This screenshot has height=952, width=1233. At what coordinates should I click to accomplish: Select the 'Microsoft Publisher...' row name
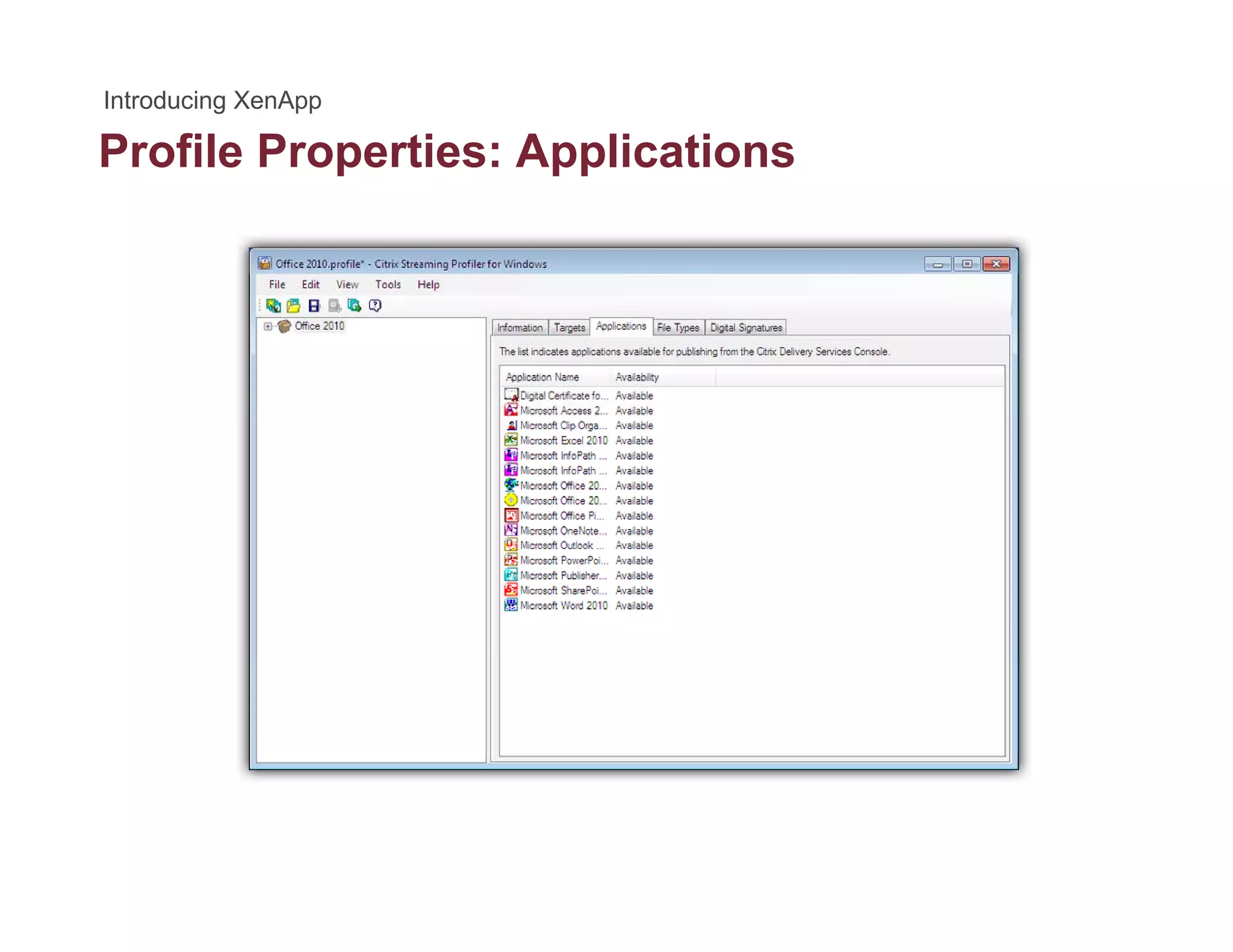tap(564, 575)
